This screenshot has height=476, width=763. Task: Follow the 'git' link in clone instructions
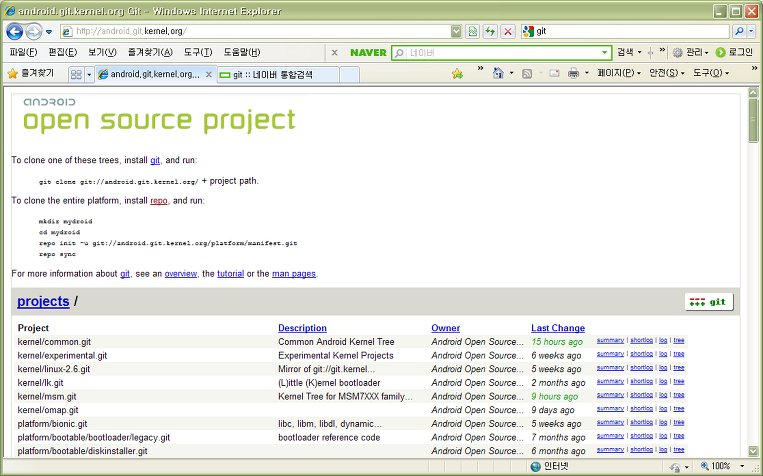pos(155,160)
